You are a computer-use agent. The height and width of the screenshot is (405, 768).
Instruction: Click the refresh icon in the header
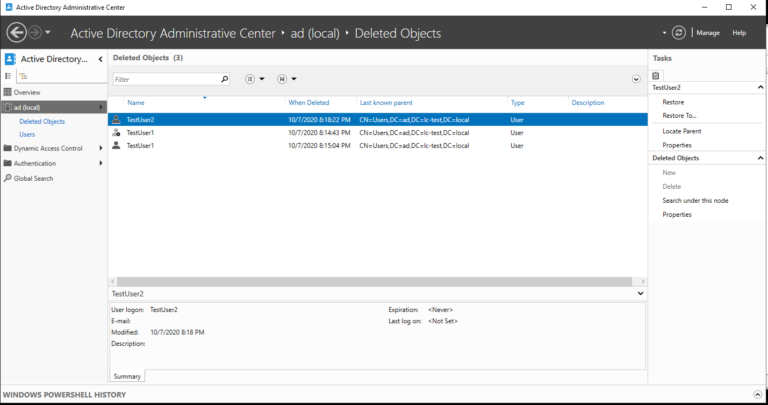pyautogui.click(x=678, y=33)
